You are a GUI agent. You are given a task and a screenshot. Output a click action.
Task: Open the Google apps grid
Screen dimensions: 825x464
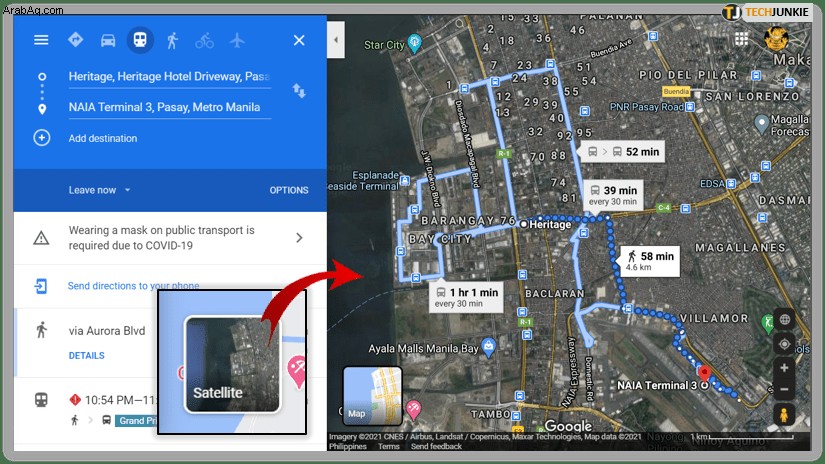pos(741,39)
